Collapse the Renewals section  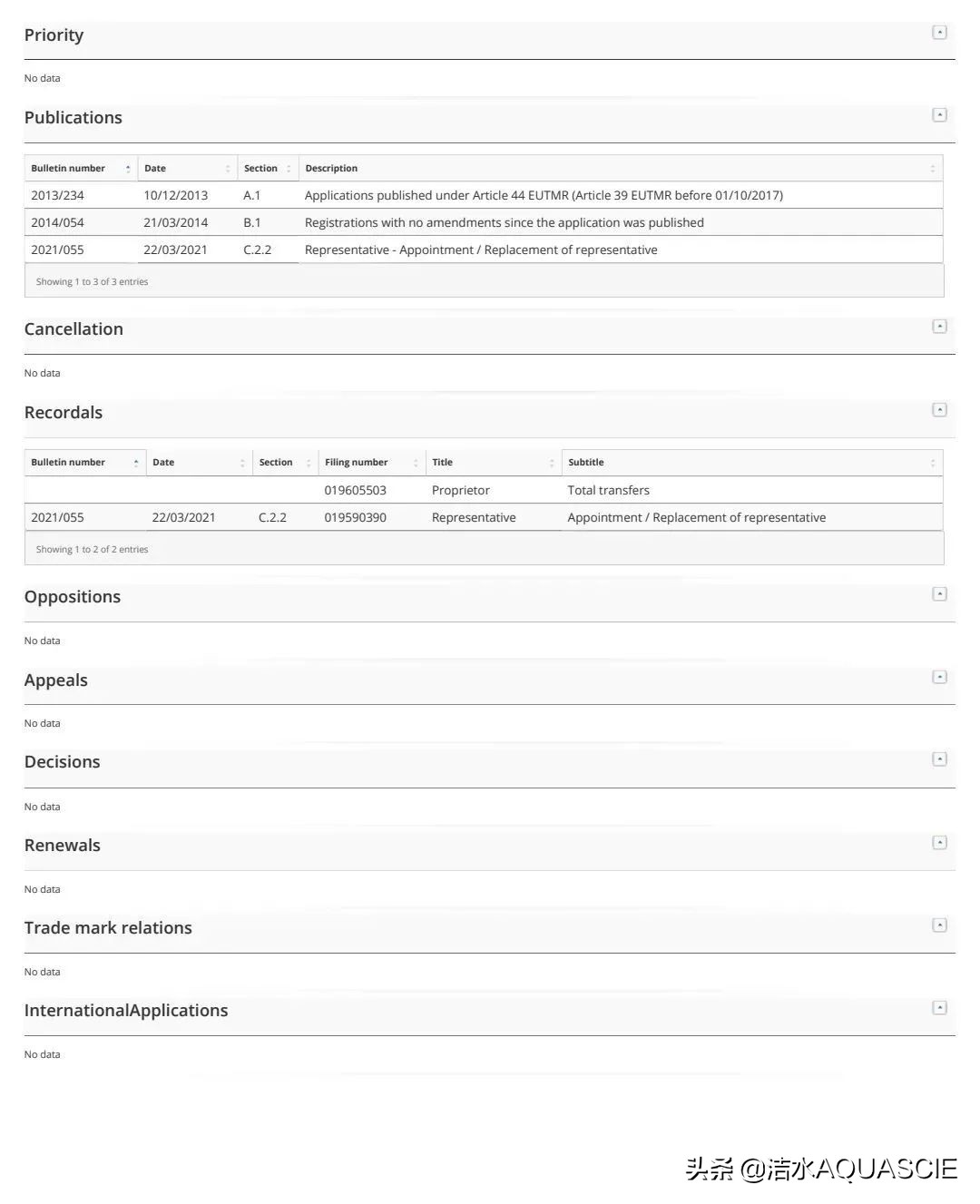(939, 843)
